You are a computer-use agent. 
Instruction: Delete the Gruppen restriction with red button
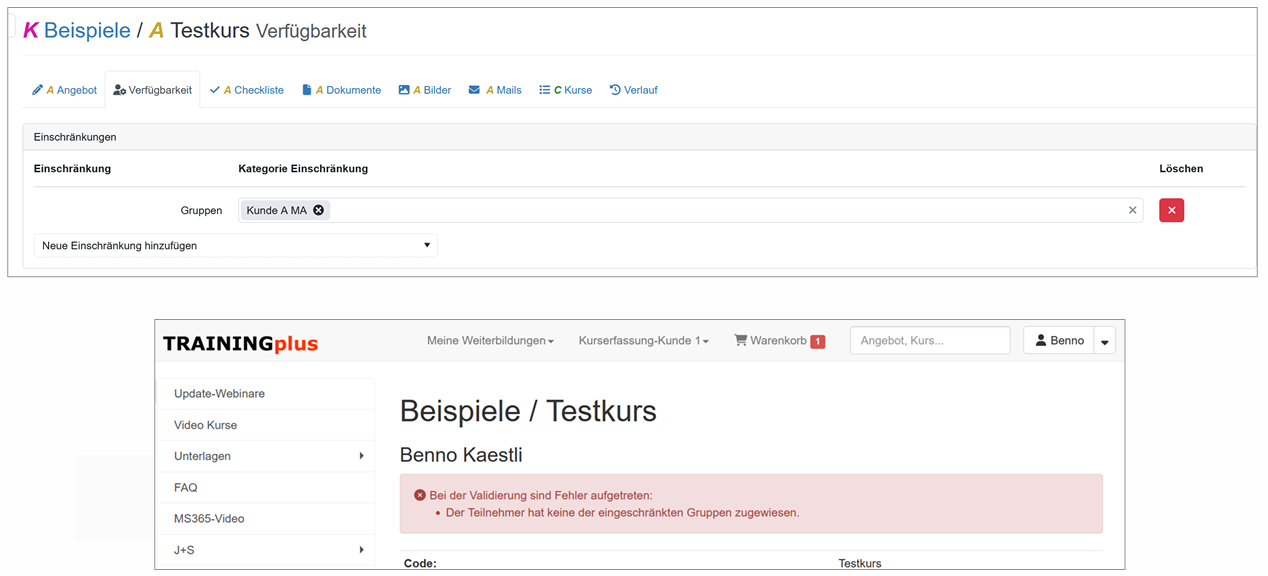coord(1171,210)
